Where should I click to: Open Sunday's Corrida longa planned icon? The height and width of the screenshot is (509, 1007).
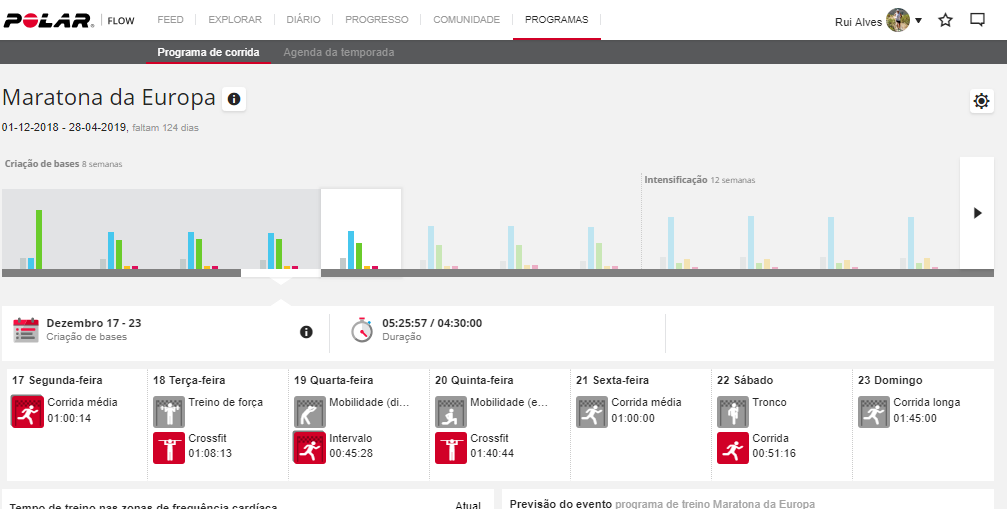point(874,411)
